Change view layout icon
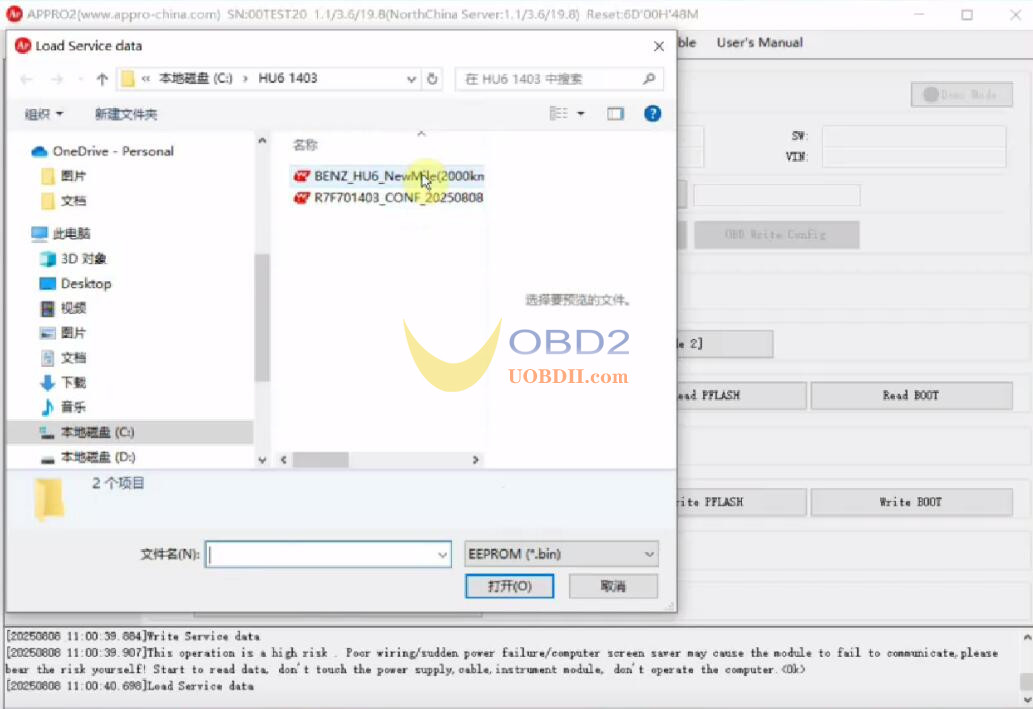Image resolution: width=1033 pixels, height=709 pixels. click(x=559, y=113)
